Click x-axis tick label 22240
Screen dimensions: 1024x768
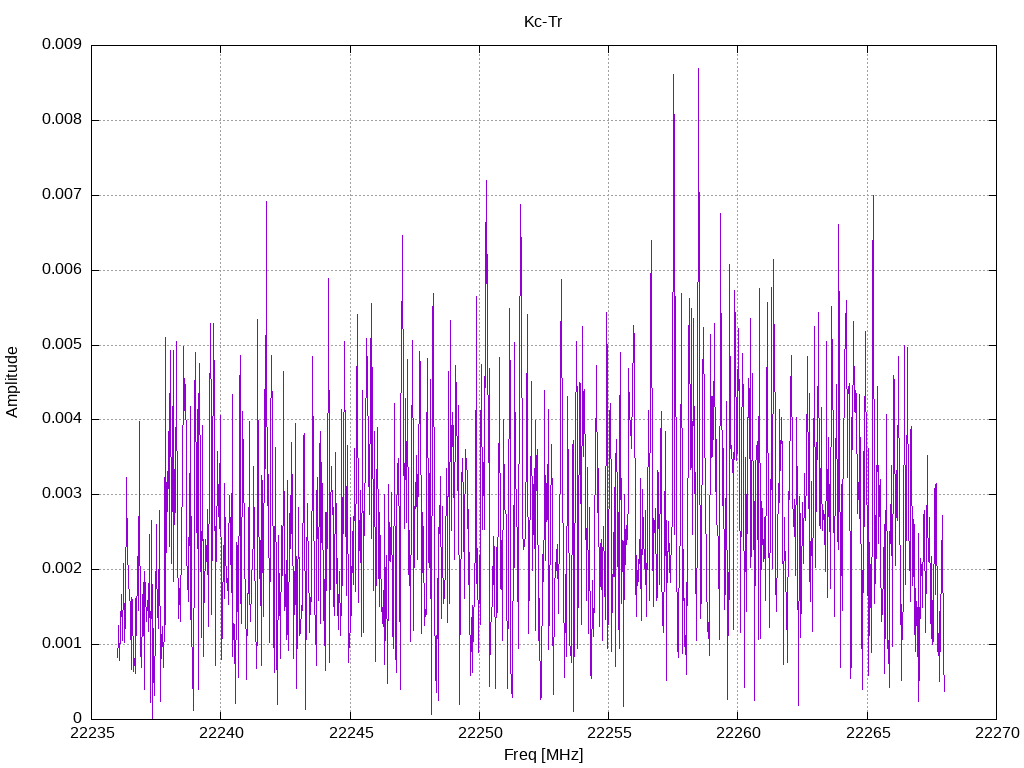(x=221, y=733)
